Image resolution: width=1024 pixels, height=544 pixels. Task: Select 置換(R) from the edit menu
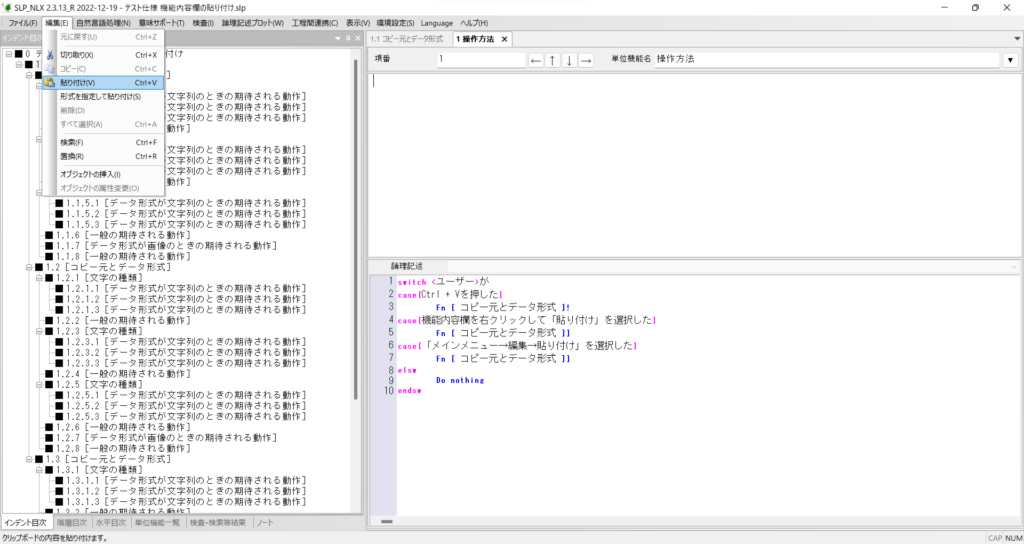point(103,156)
